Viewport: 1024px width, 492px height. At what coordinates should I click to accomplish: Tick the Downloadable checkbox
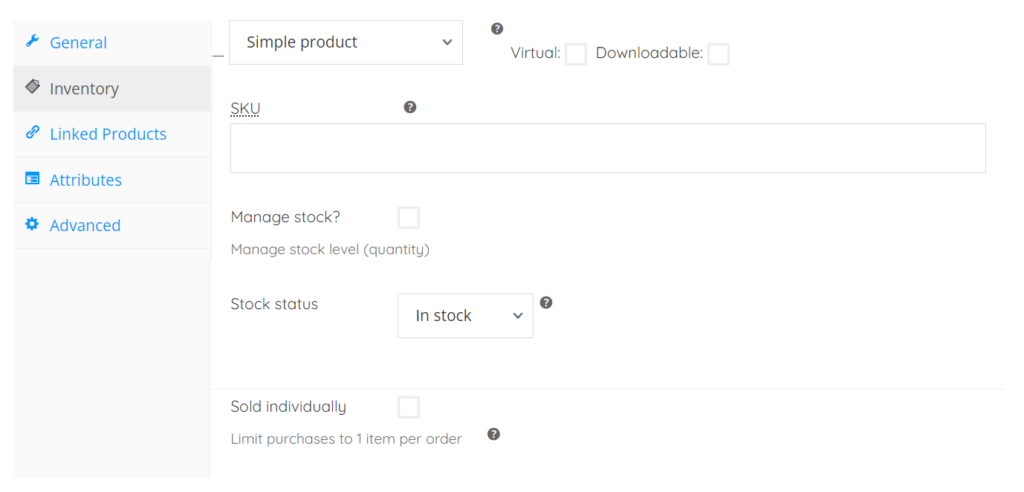coord(718,54)
